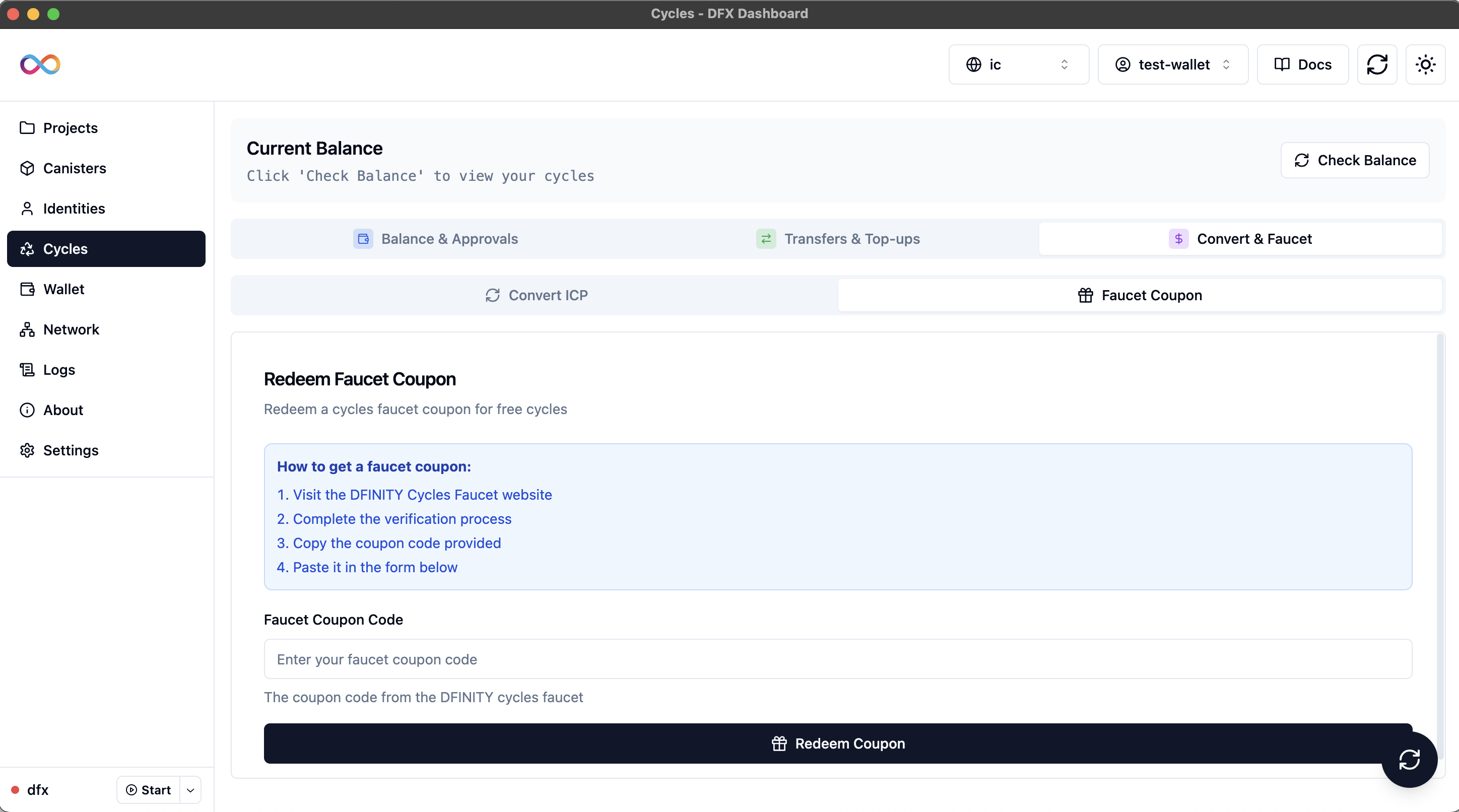The image size is (1459, 812).
Task: Click the Redeem Coupon button
Action: [x=838, y=743]
